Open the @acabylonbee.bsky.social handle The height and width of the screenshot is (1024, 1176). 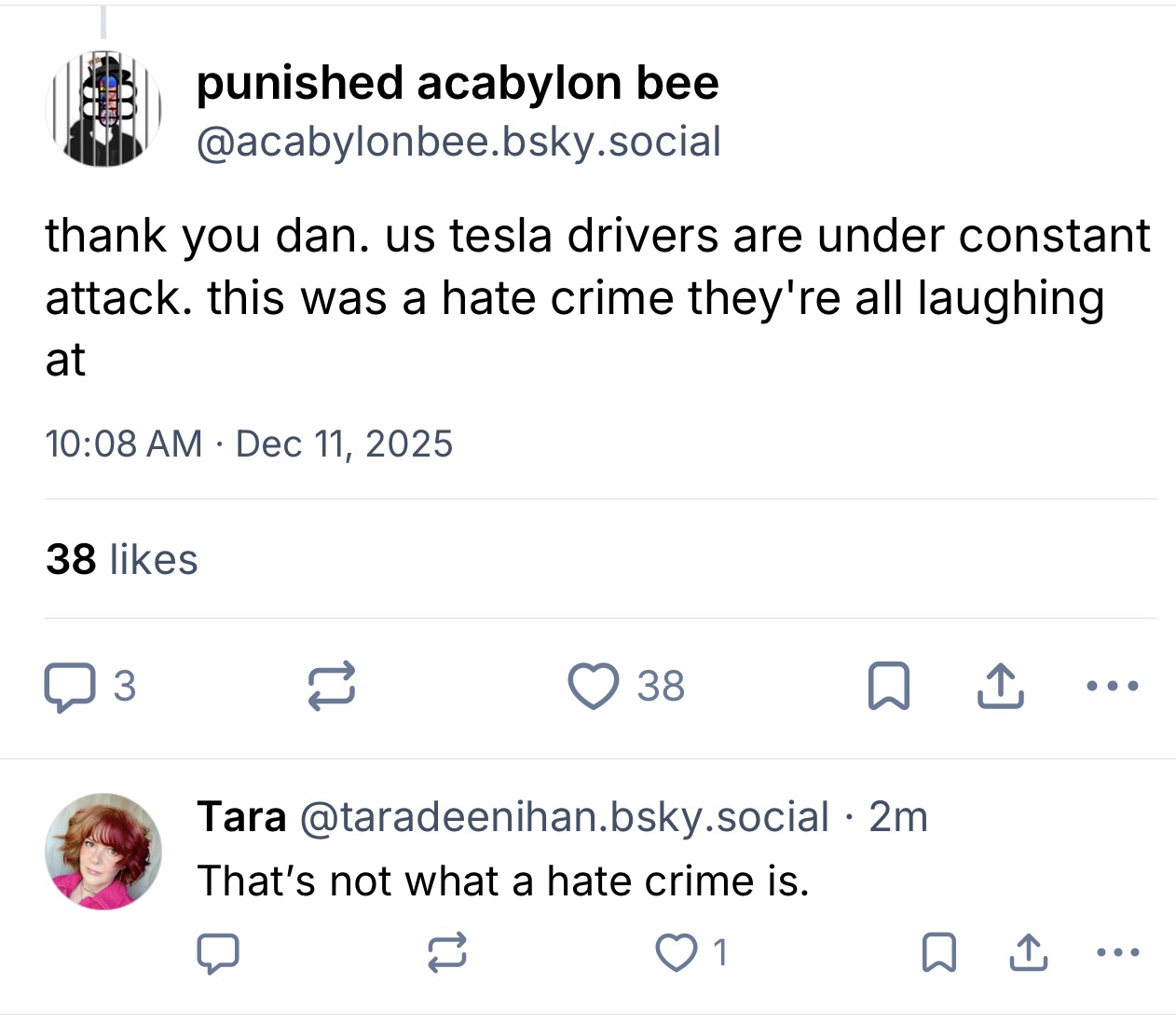pos(458,142)
